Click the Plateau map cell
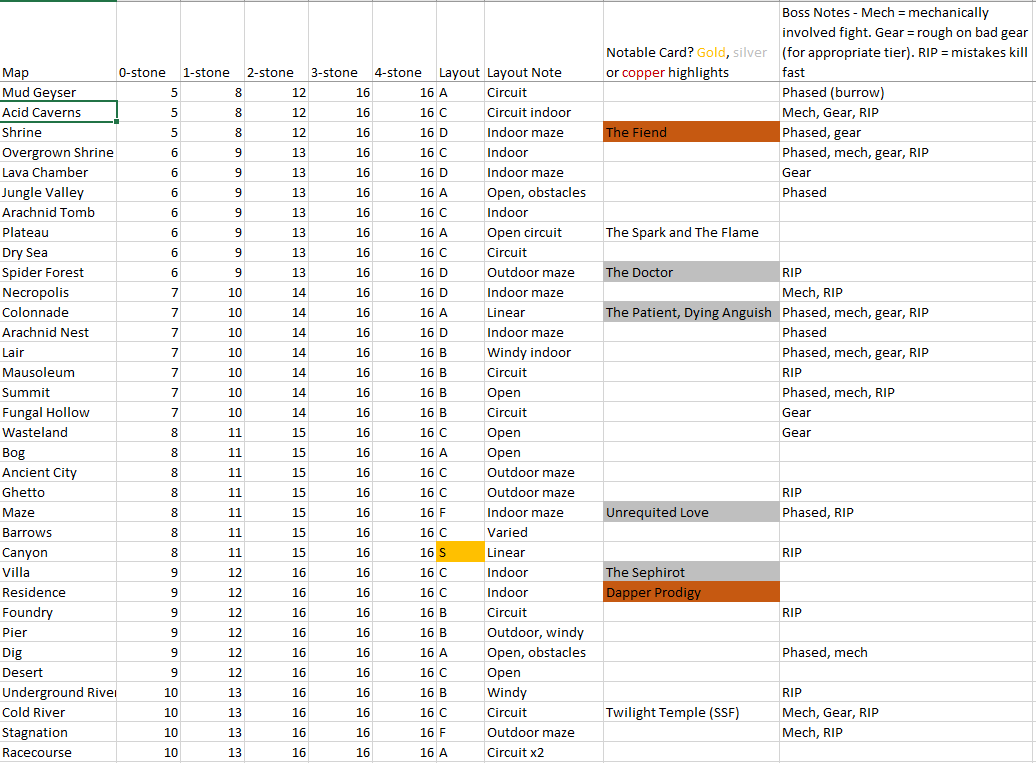The width and height of the screenshot is (1036, 763). click(x=58, y=233)
